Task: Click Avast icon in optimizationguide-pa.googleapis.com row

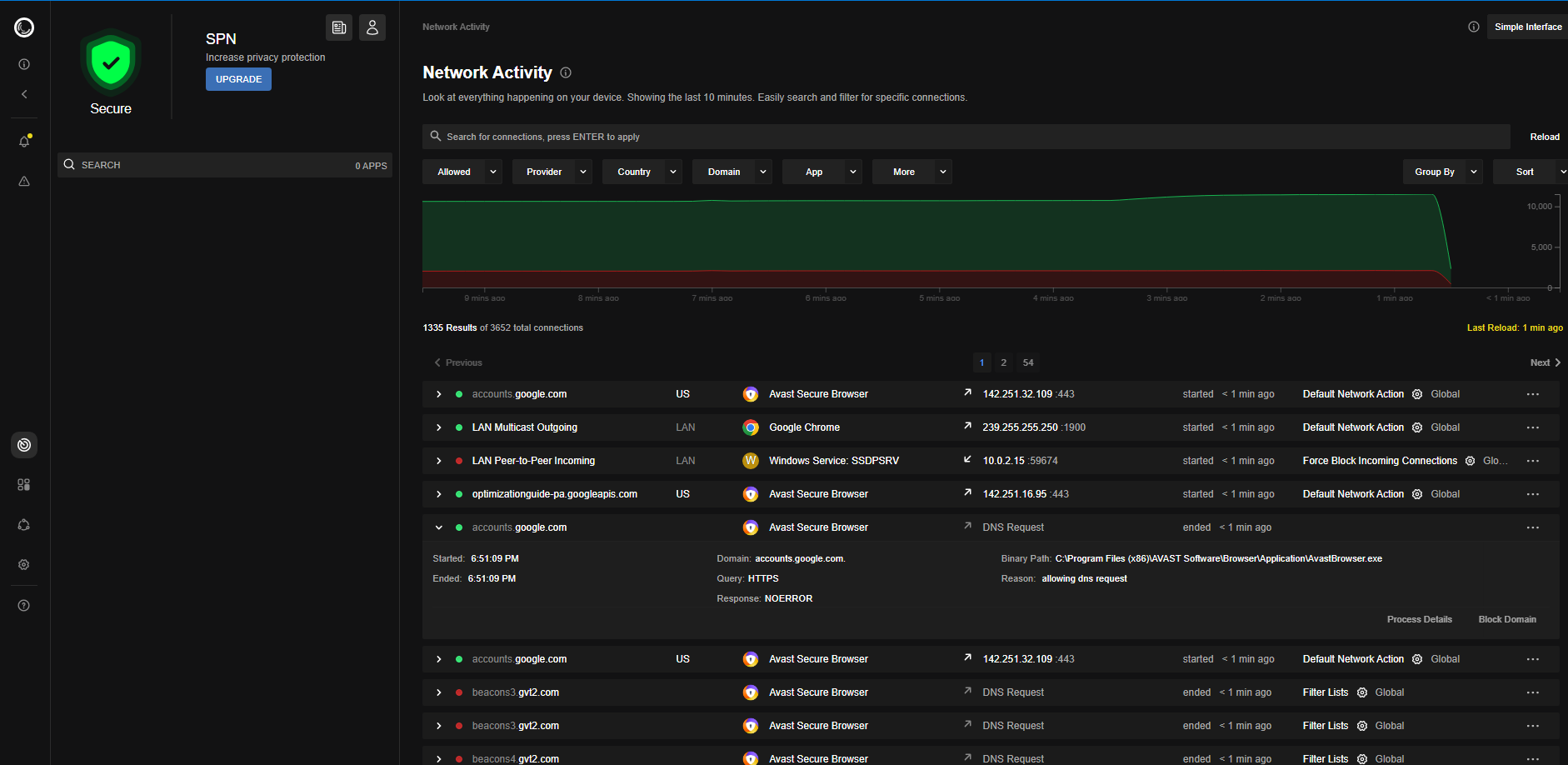Action: tap(751, 494)
